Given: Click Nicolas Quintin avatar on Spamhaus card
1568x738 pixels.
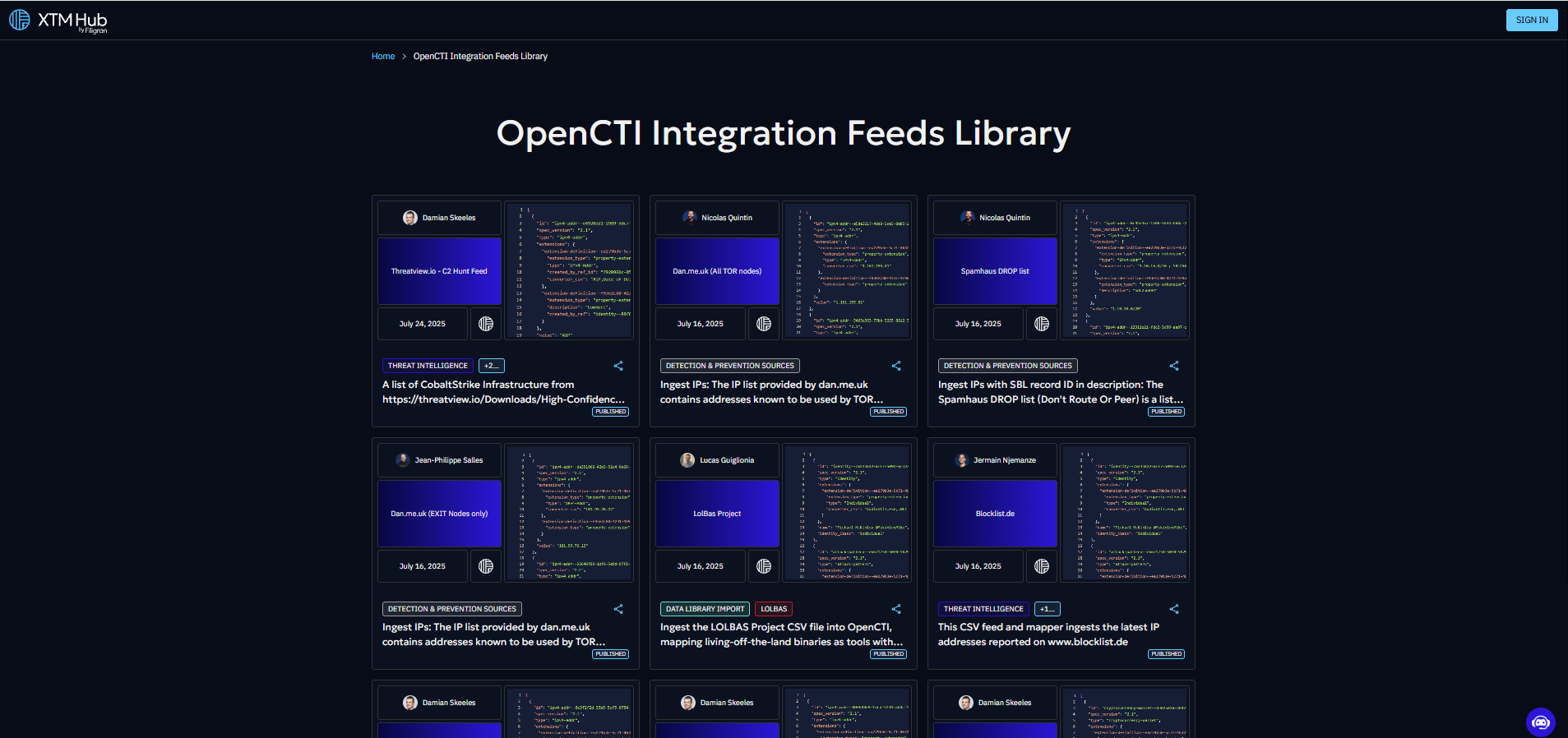Looking at the screenshot, I should pos(967,218).
